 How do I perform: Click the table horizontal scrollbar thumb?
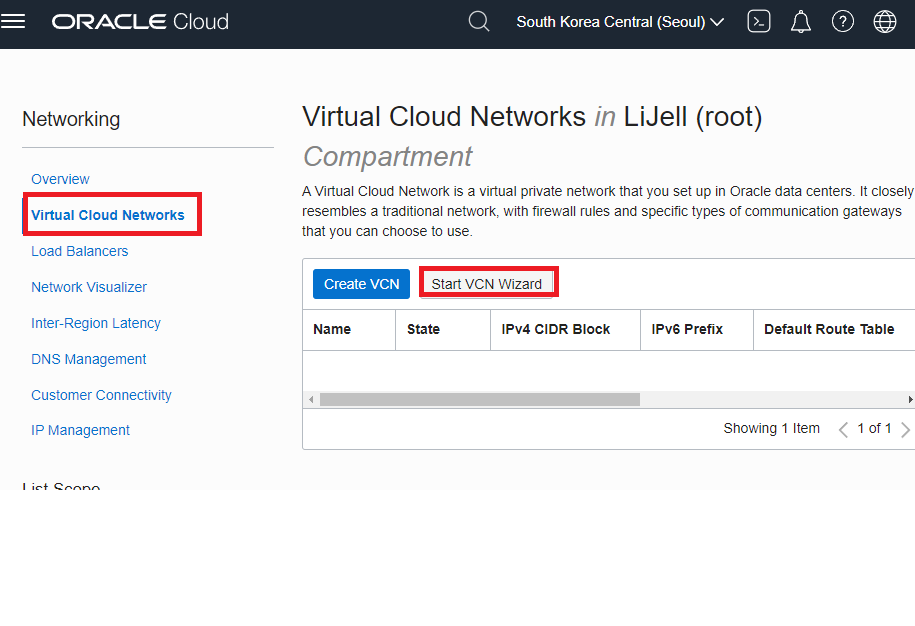480,400
